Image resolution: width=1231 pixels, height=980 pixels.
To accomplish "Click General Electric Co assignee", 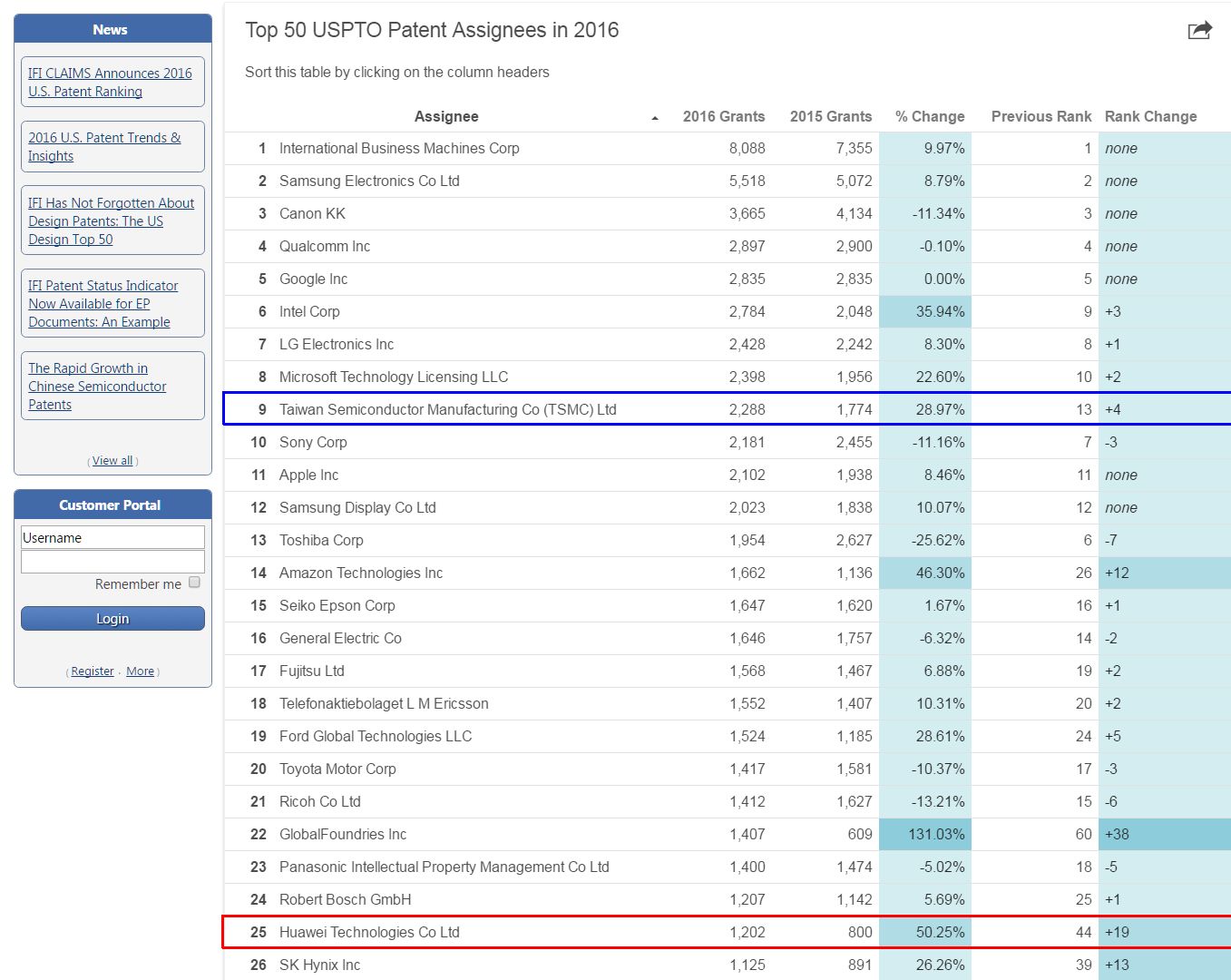I will click(340, 638).
